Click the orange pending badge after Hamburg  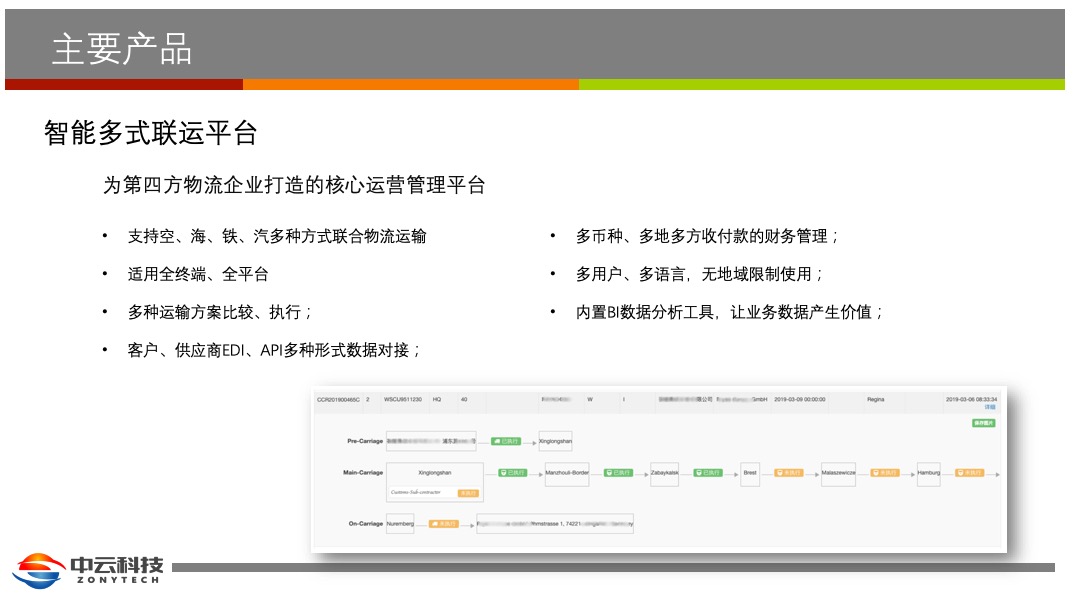tap(969, 473)
